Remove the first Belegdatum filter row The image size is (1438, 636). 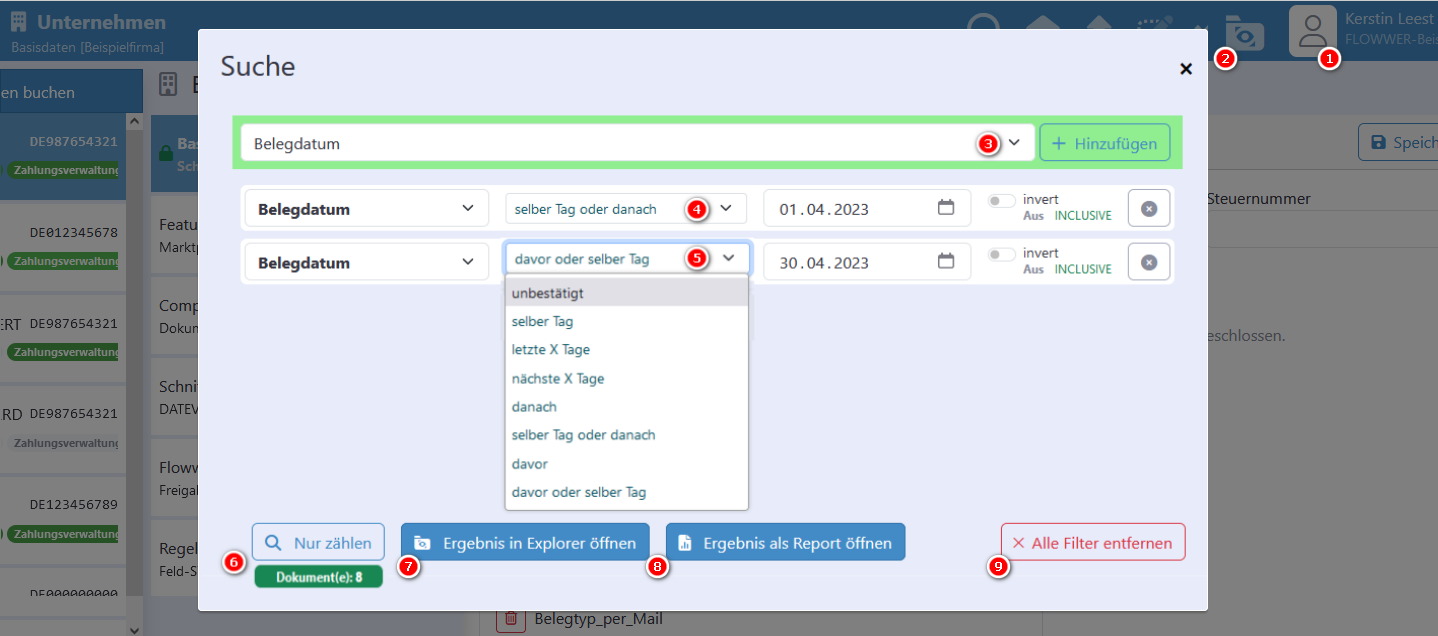click(x=1149, y=208)
